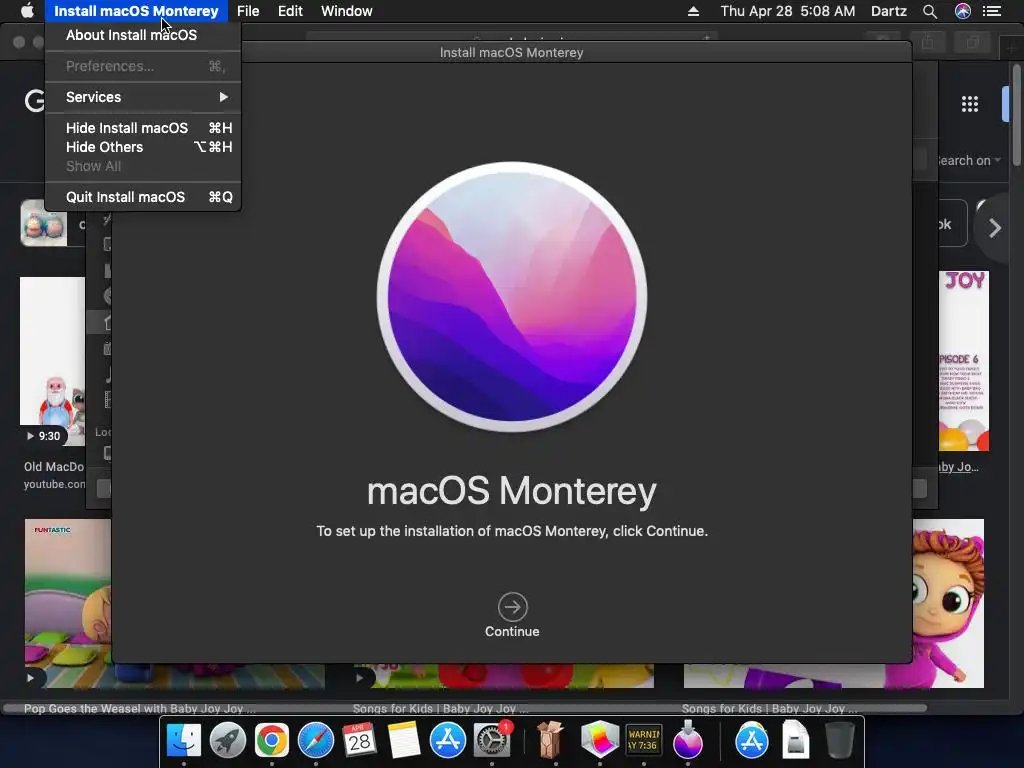Open the Trash
Screen dimensions: 1024x768
840,741
